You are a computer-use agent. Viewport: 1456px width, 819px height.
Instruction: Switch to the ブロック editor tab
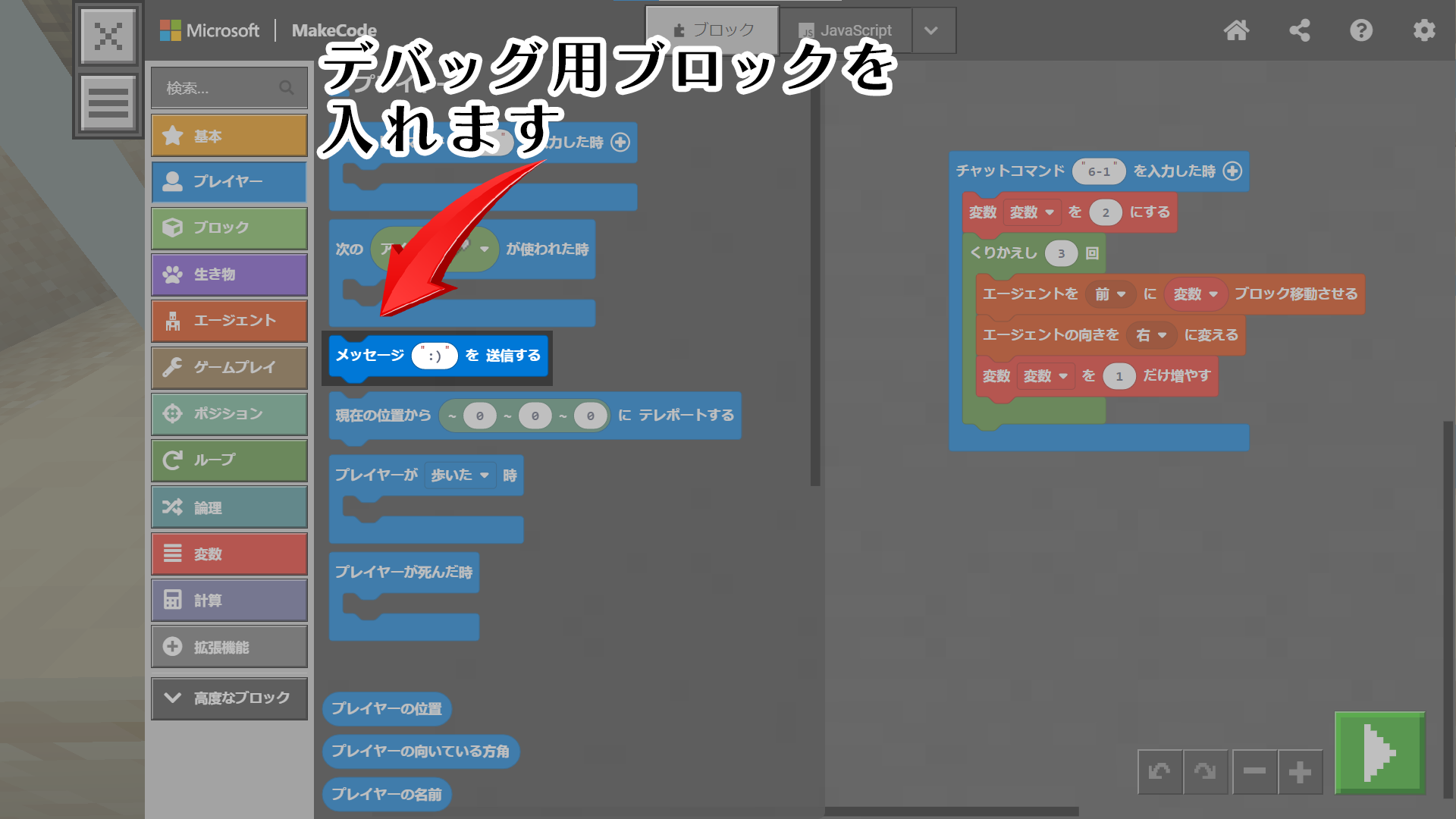(713, 30)
